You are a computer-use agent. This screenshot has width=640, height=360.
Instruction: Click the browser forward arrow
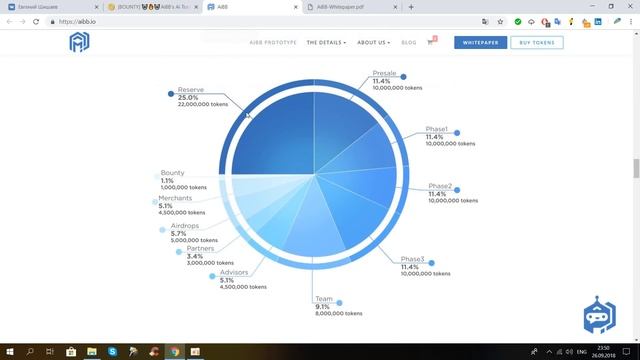[22, 22]
